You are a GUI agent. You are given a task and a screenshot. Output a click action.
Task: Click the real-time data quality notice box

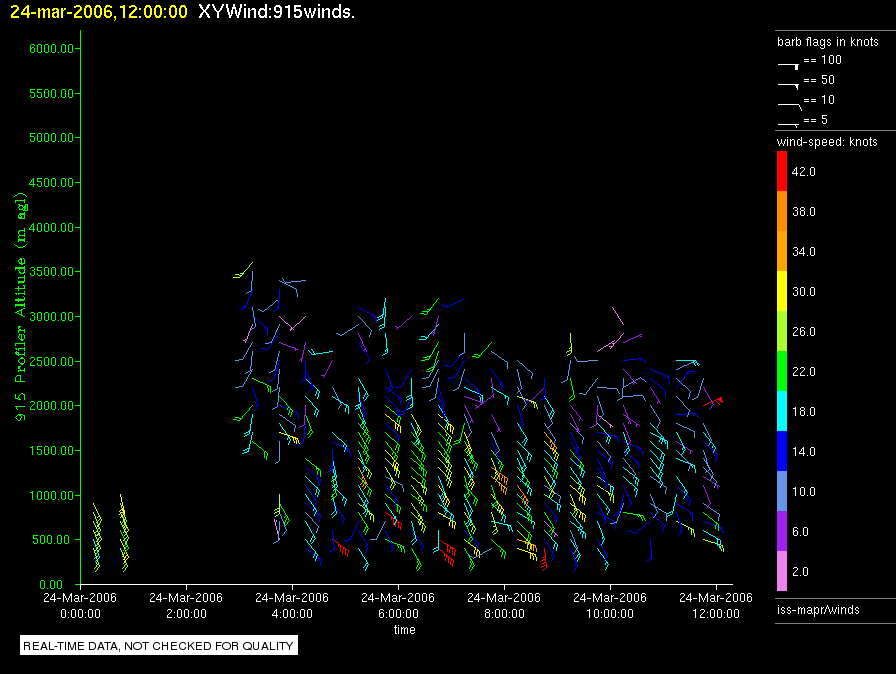(158, 646)
